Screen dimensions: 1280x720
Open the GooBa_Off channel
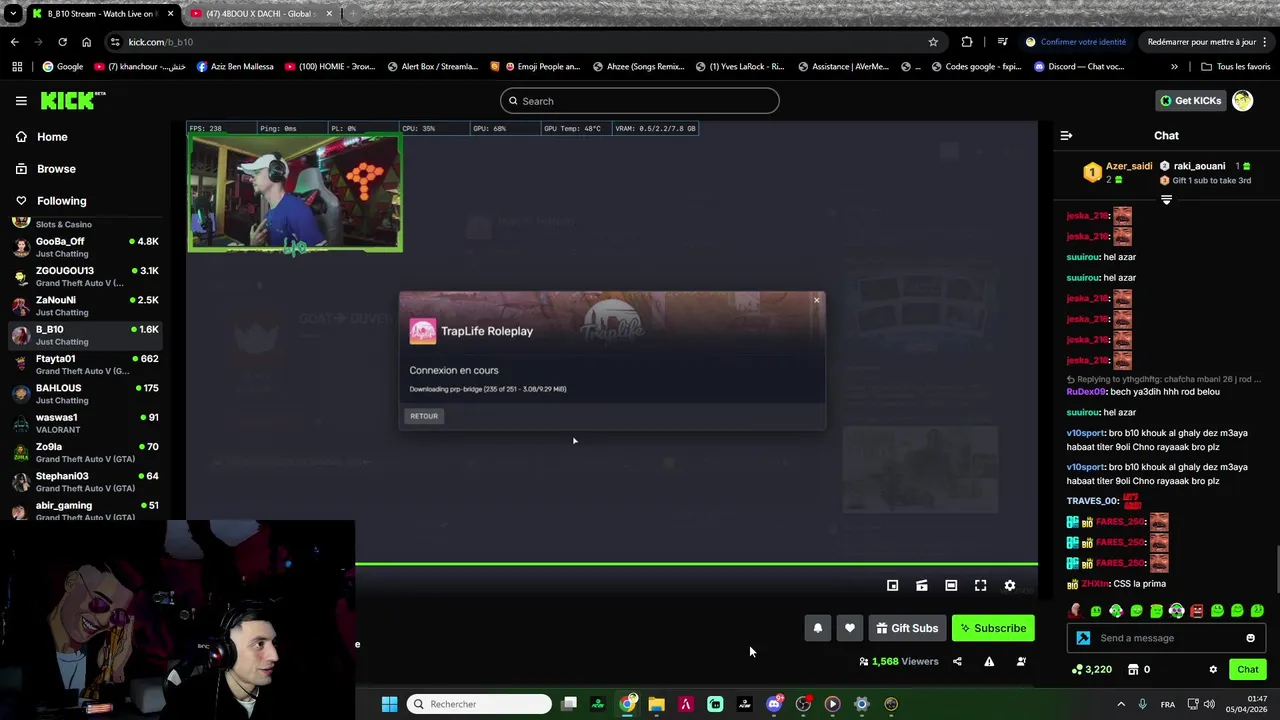tap(86, 247)
